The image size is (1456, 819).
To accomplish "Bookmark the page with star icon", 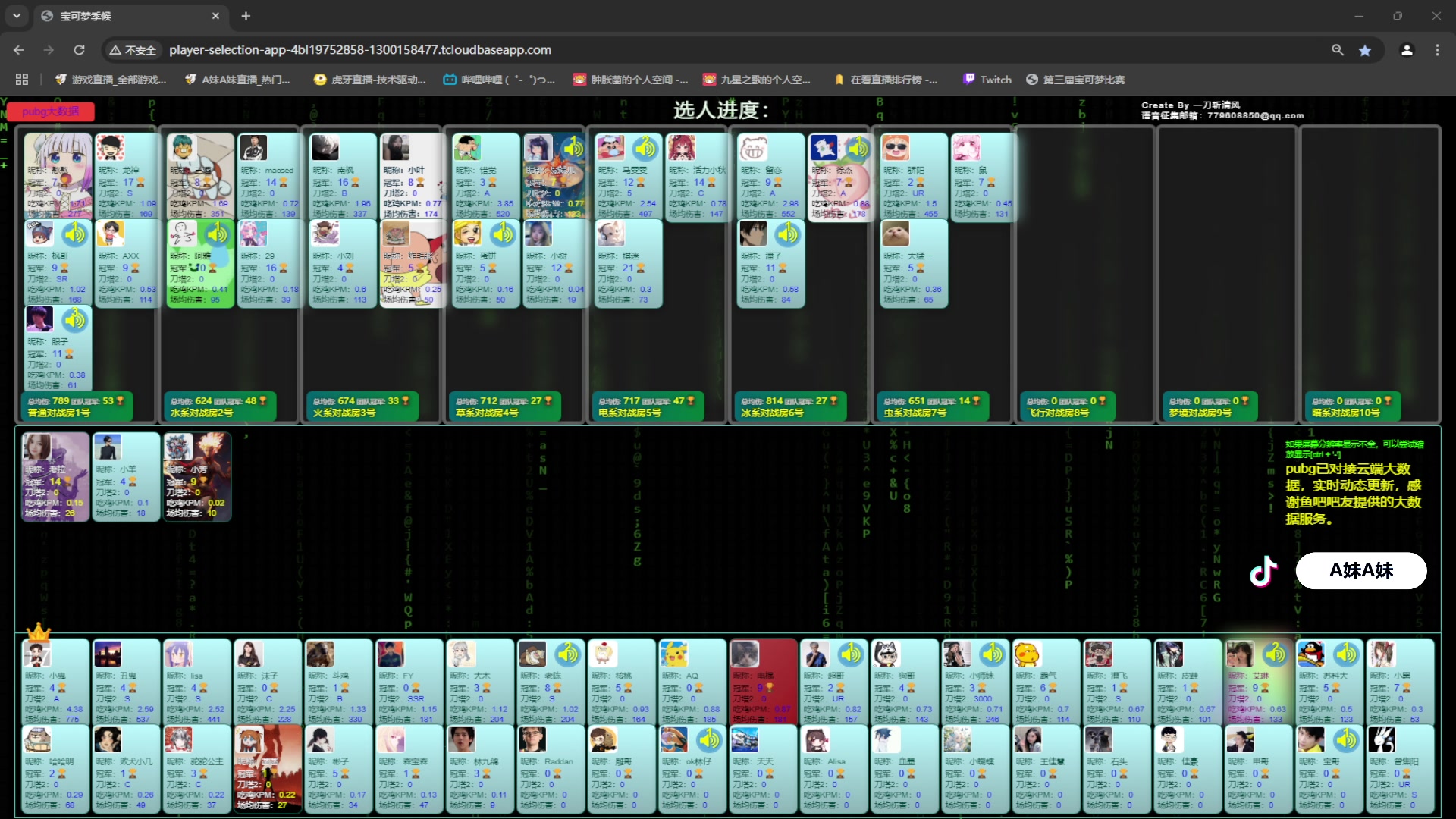I will pyautogui.click(x=1365, y=50).
